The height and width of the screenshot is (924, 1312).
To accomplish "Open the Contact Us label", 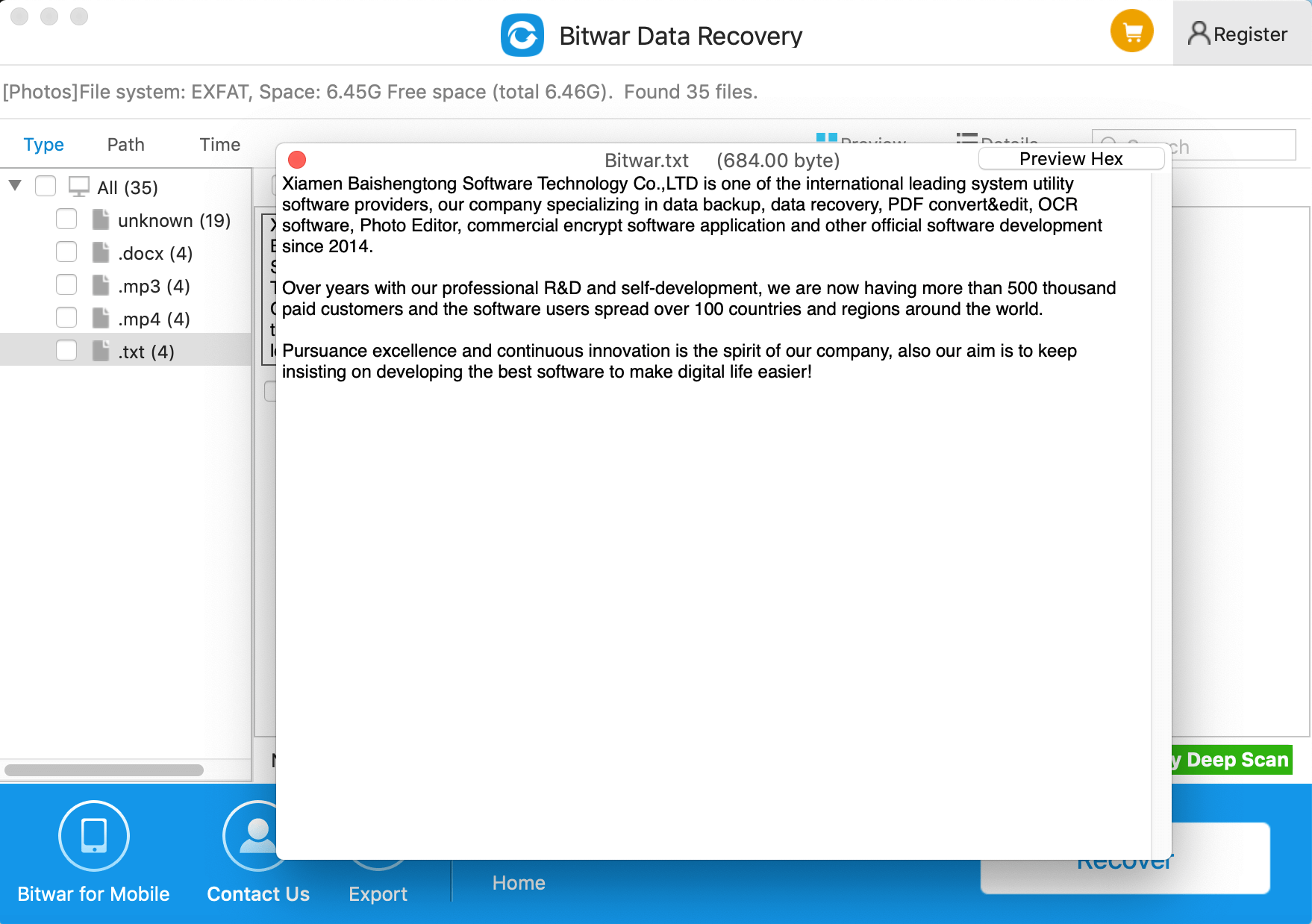I will tap(258, 894).
